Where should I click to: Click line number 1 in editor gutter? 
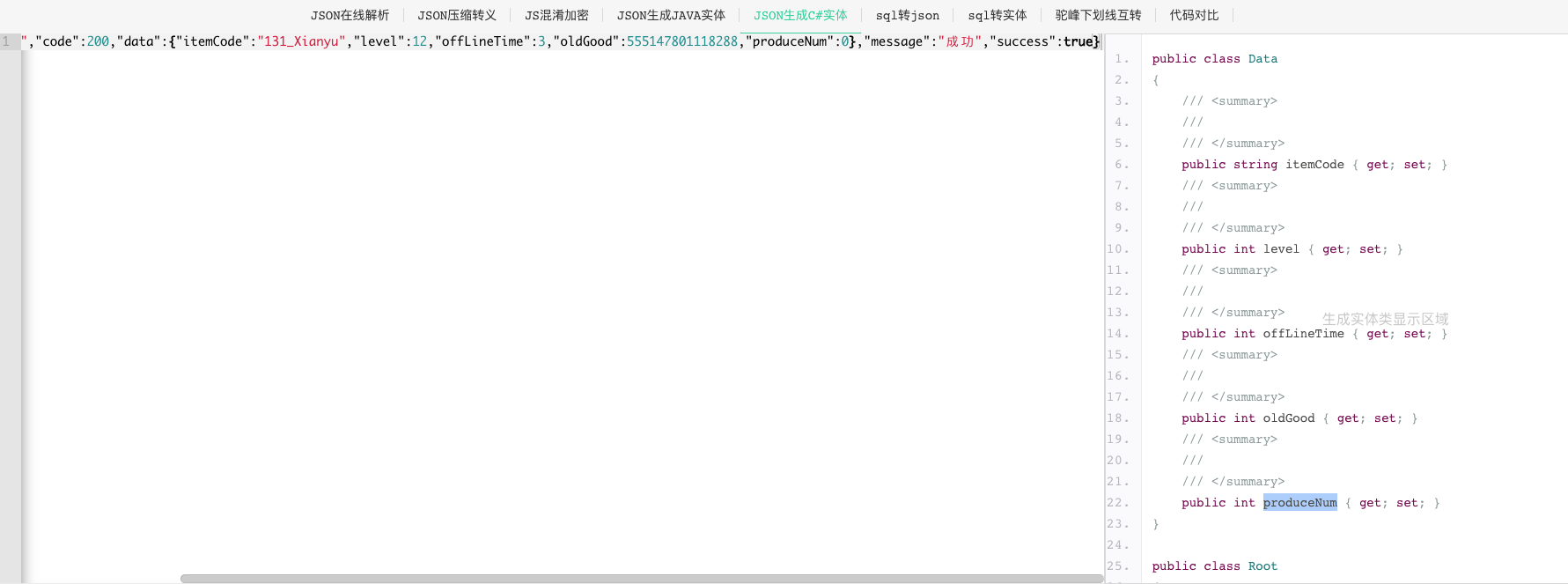coord(6,41)
